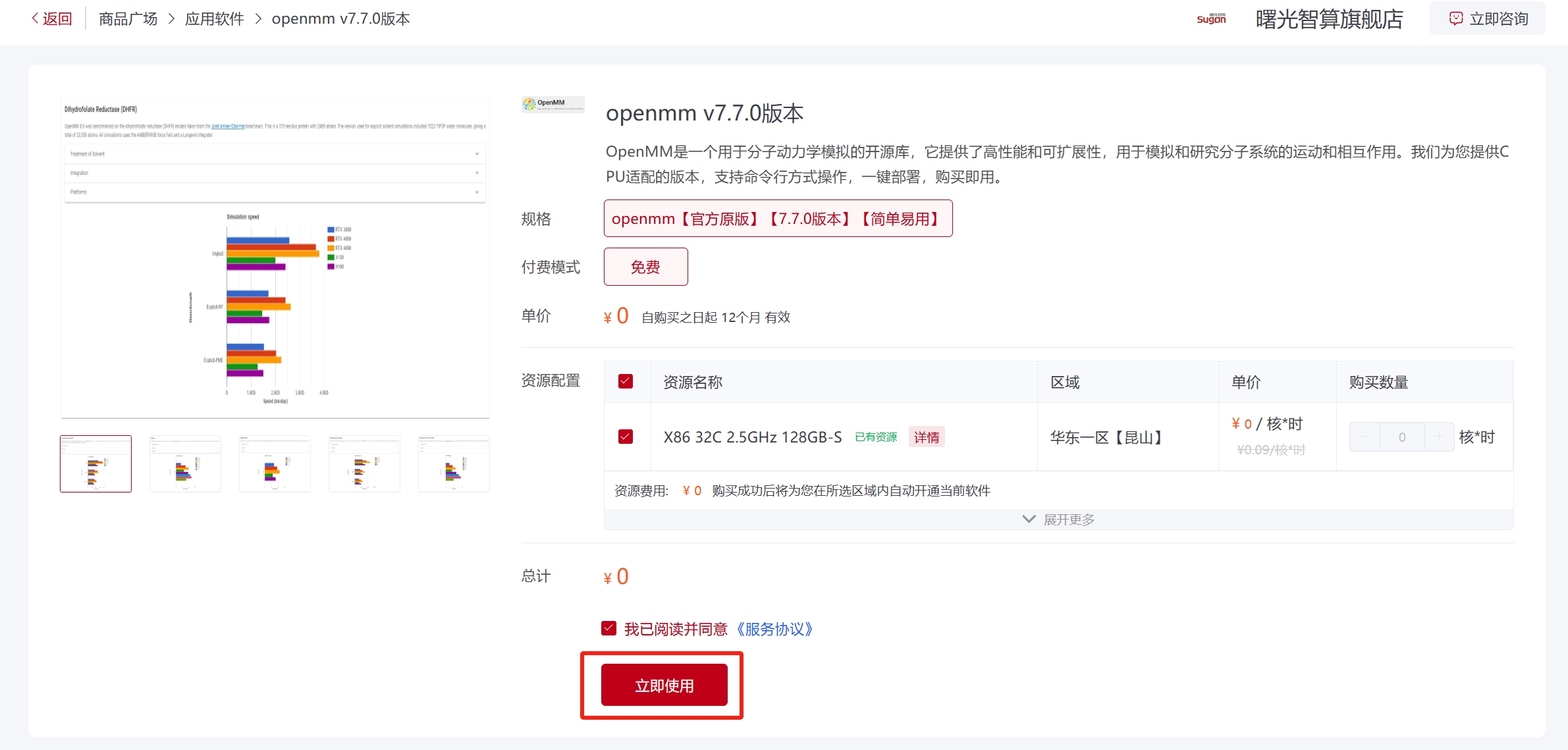Image resolution: width=1568 pixels, height=750 pixels.
Task: Click the OpenMM product logo icon
Action: pyautogui.click(x=553, y=104)
